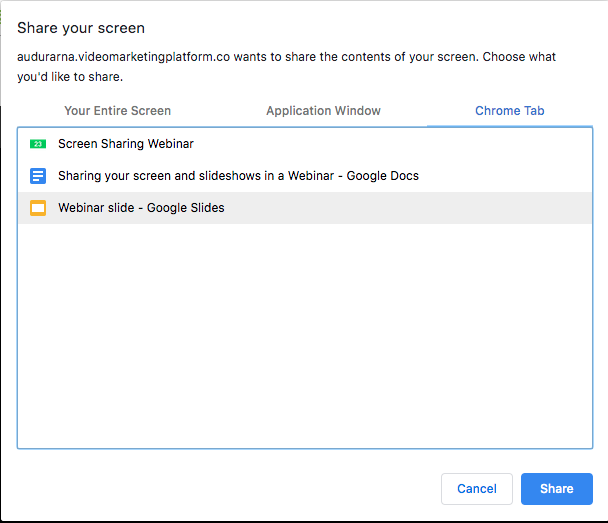The width and height of the screenshot is (608, 523).
Task: Click the empty area of the tab list
Action: coord(305,336)
